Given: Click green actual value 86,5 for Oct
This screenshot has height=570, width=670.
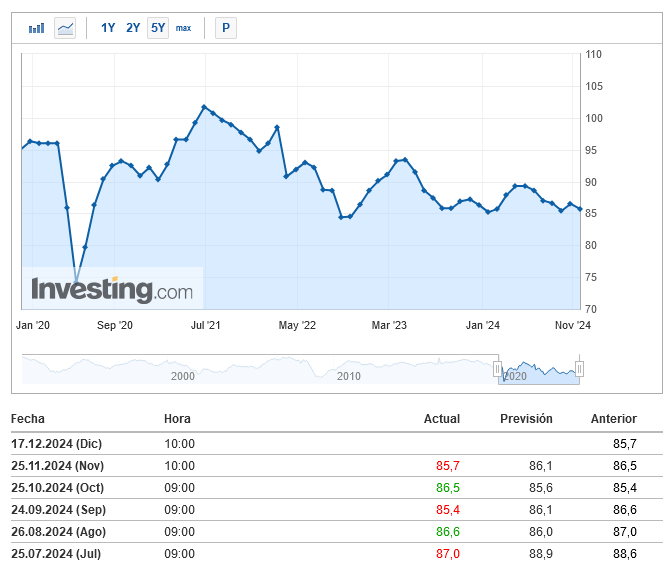Looking at the screenshot, I should point(448,488).
